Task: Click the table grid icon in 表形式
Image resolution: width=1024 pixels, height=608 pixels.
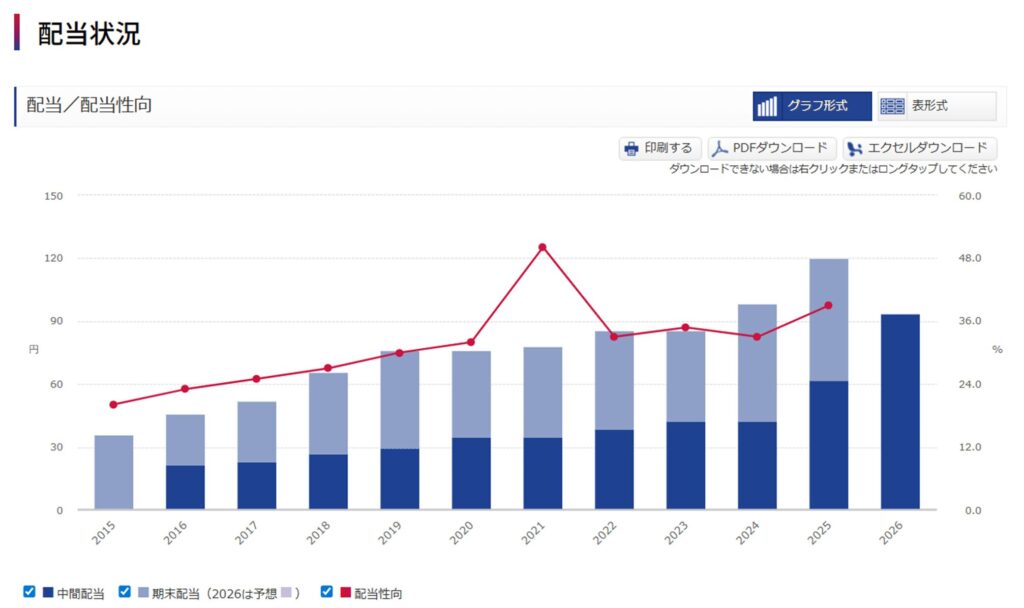Action: point(891,107)
